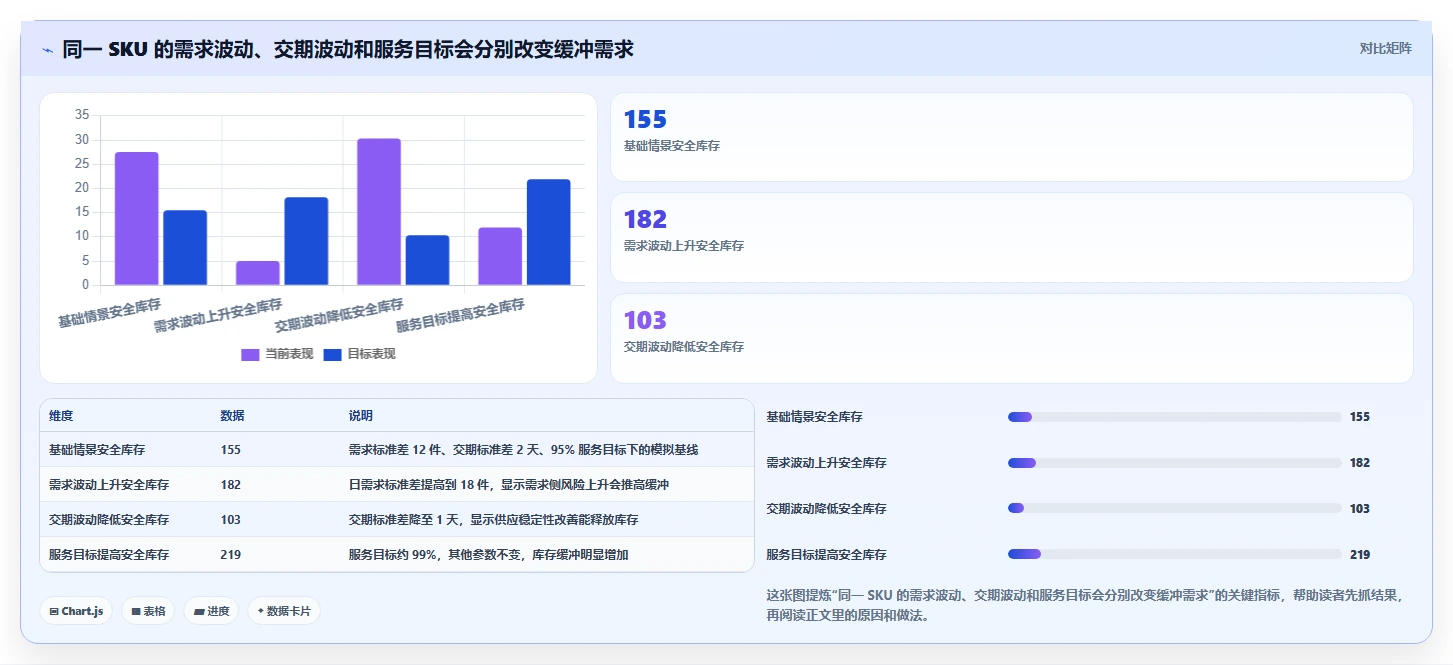Click the Chart.js tag chip

(x=76, y=611)
